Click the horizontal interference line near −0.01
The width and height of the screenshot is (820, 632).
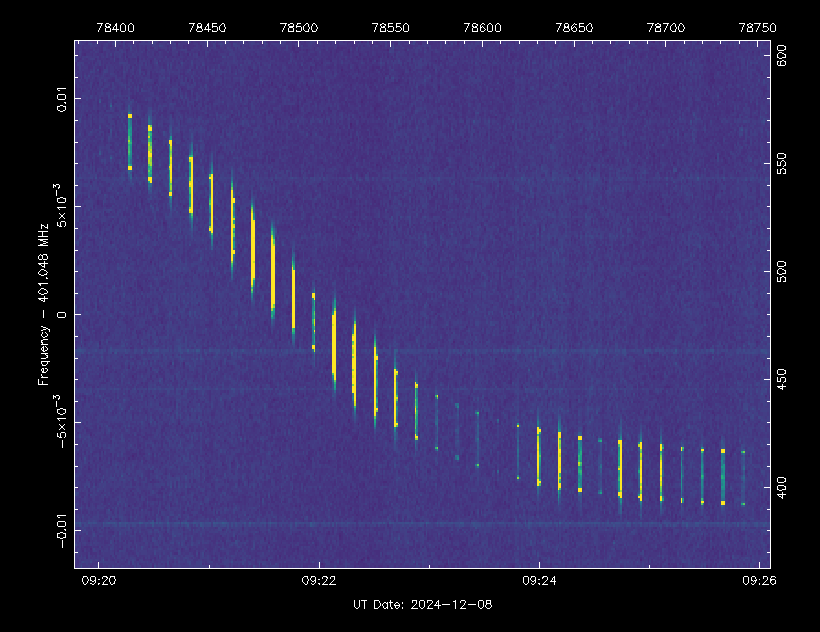pos(420,524)
